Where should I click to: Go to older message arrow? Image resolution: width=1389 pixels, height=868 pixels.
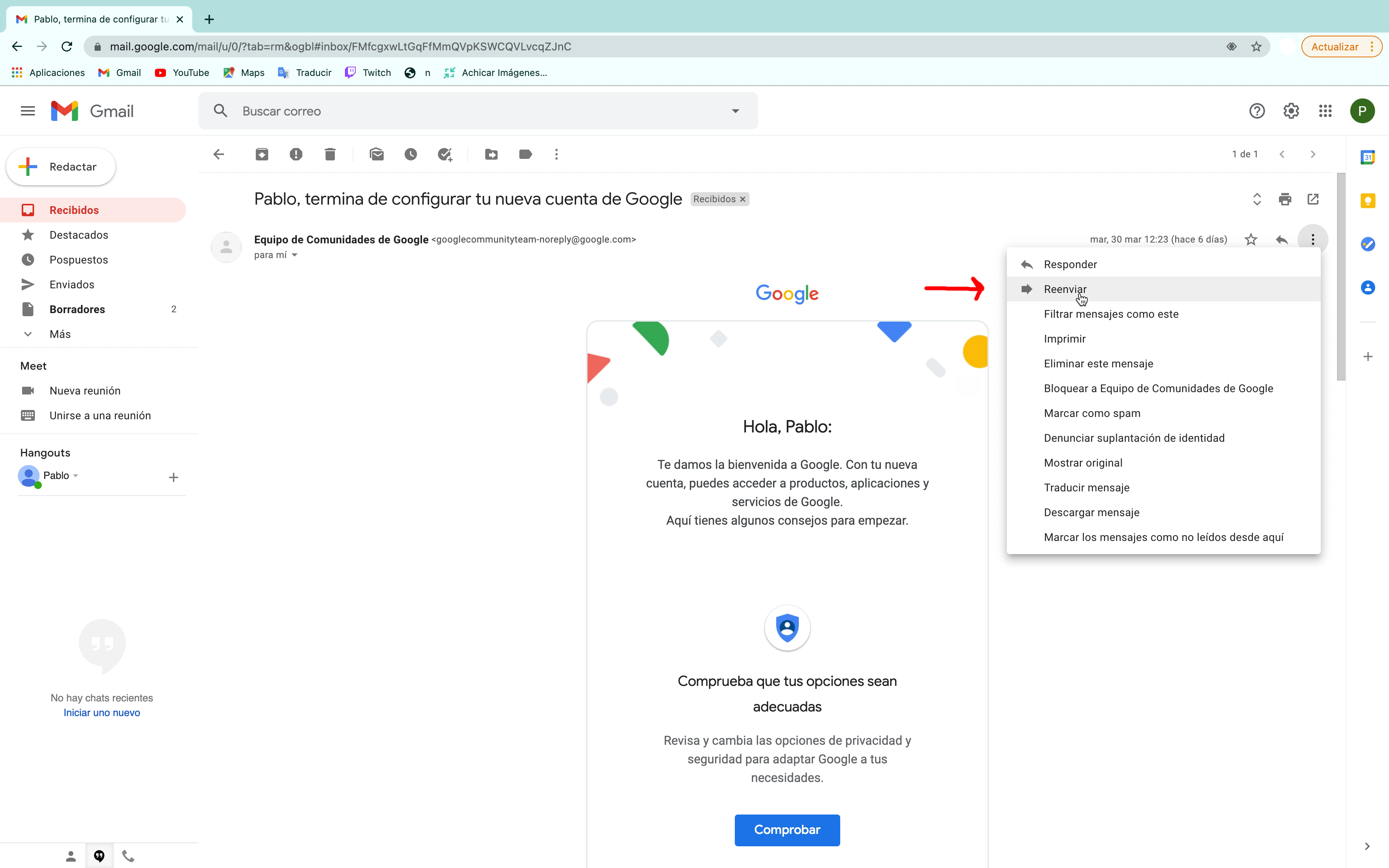[x=1312, y=154]
